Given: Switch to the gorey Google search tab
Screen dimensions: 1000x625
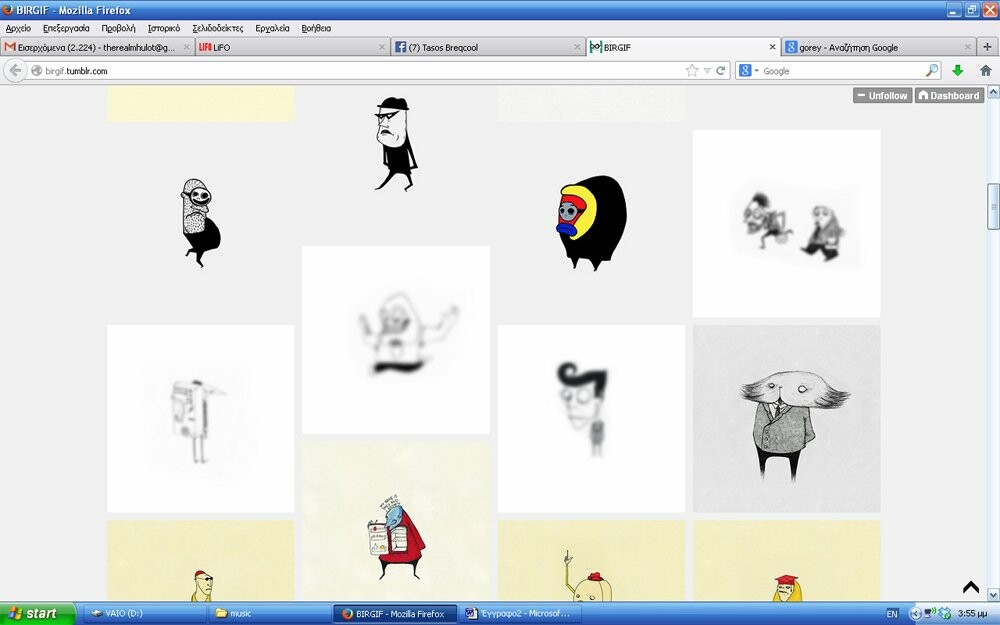Looking at the screenshot, I should 879,47.
